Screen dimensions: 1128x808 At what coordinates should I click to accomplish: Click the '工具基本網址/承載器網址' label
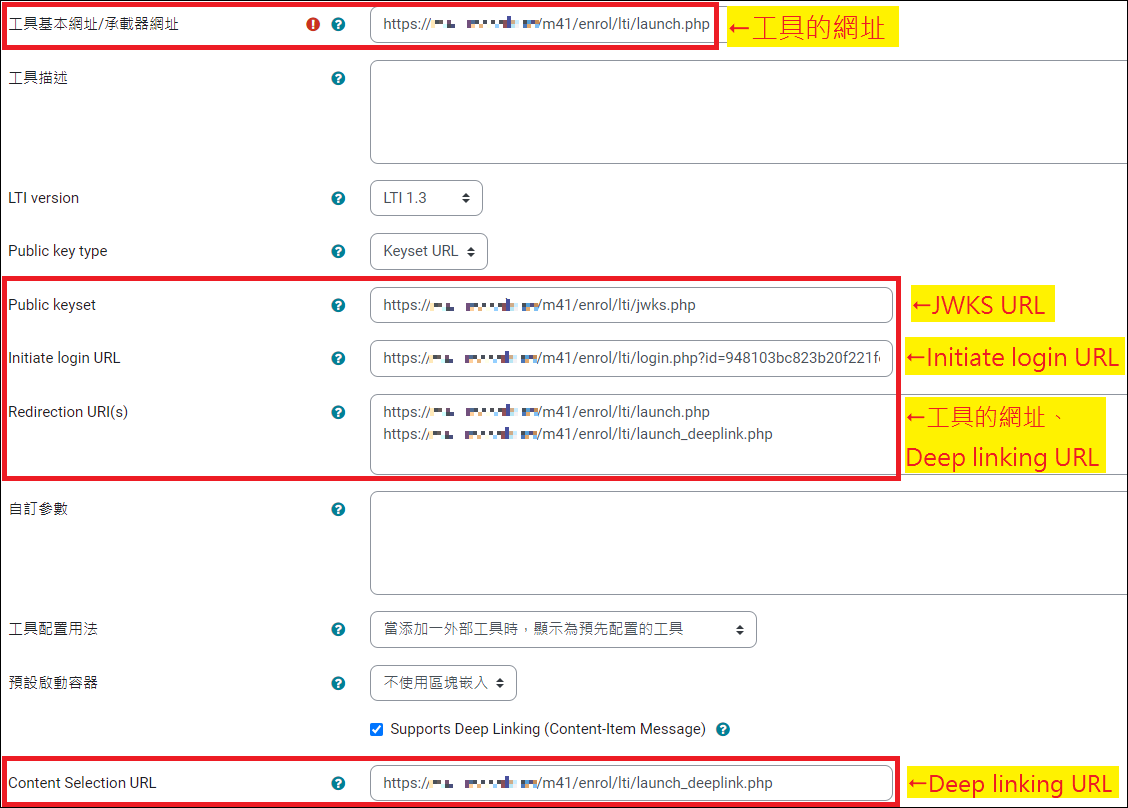click(94, 24)
